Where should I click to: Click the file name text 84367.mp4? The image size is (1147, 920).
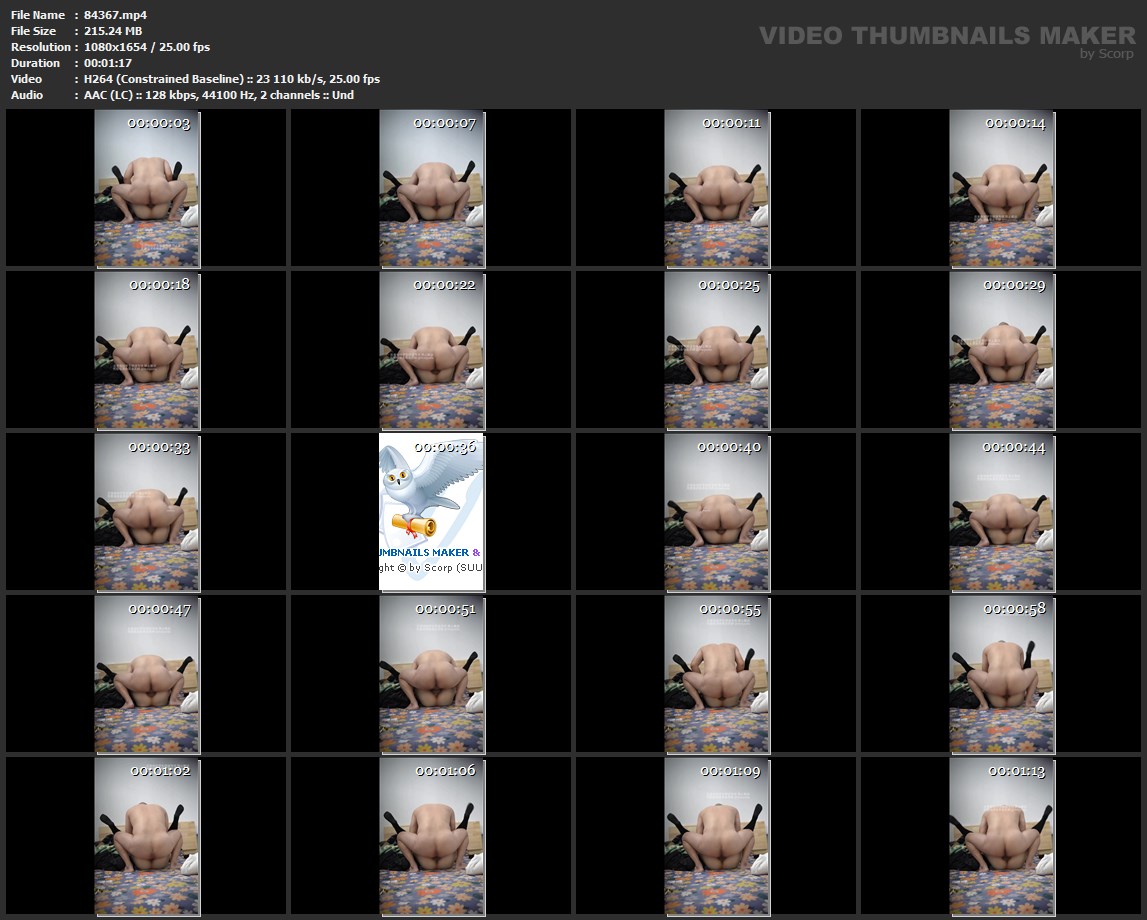116,15
